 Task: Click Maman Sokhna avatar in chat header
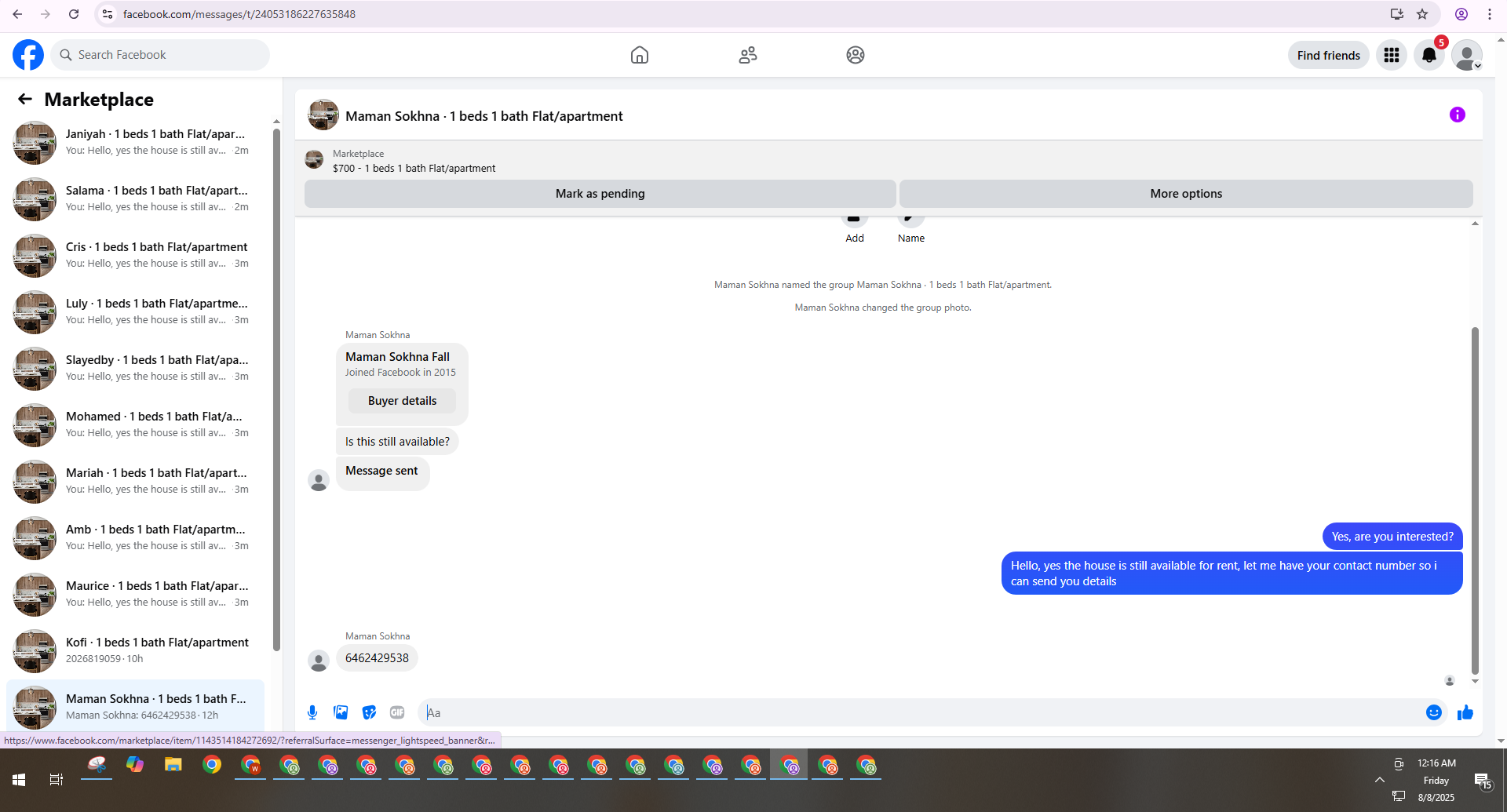[323, 115]
